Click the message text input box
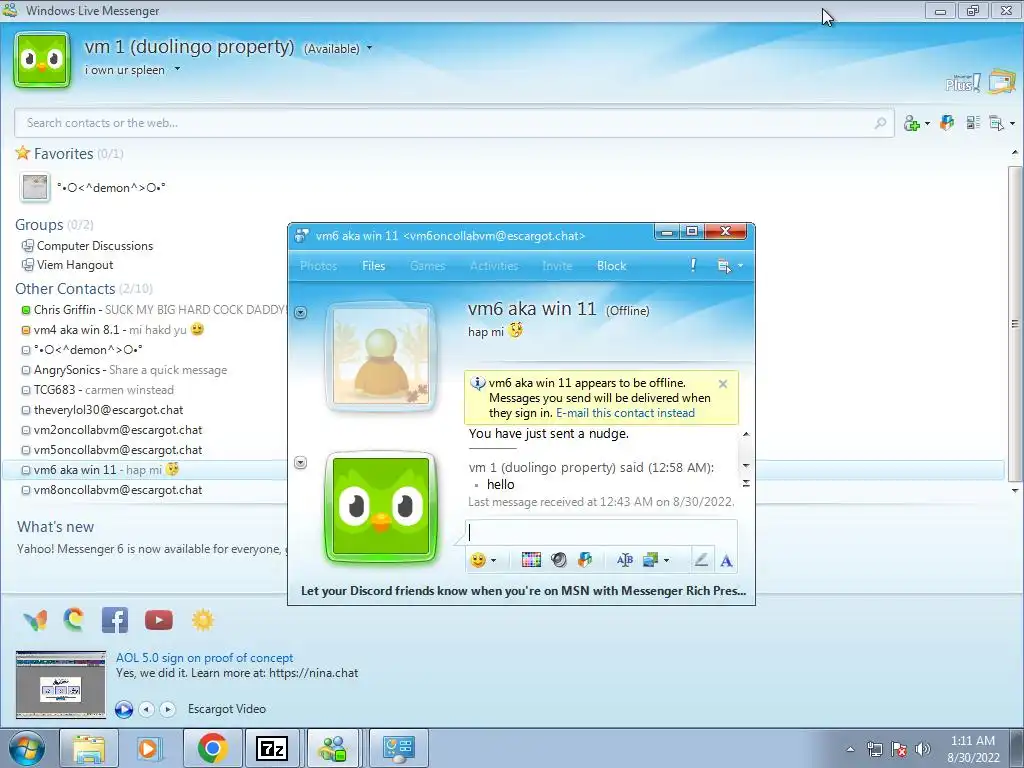Viewport: 1024px width, 768px height. 601,532
